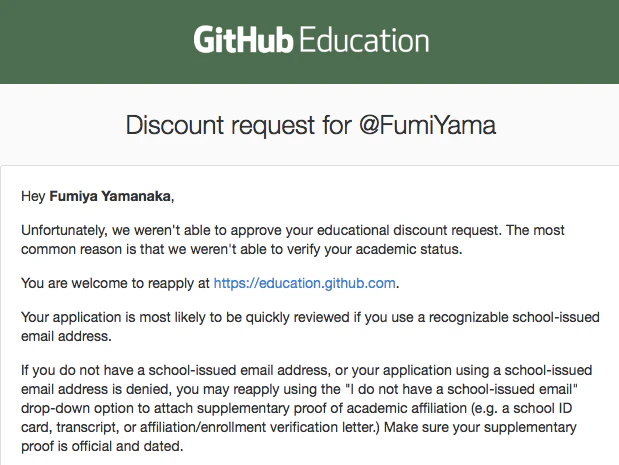Click an empty area of the green header banner
This screenshot has height=465, width=619.
(x=99, y=41)
